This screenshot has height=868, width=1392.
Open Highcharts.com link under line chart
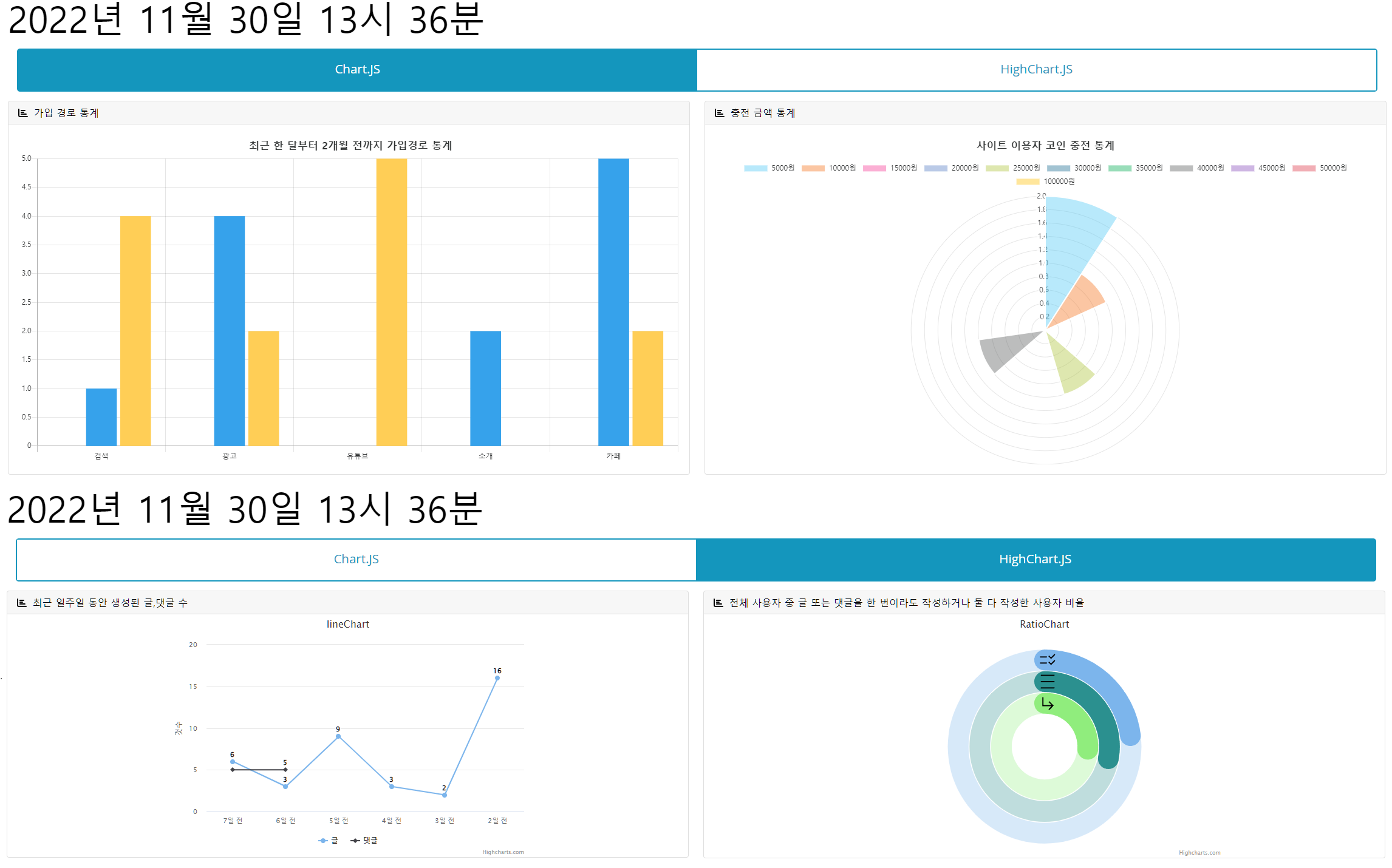tap(503, 852)
